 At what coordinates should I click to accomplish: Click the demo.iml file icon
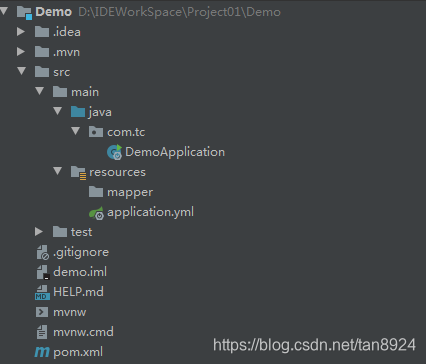pyautogui.click(x=43, y=272)
